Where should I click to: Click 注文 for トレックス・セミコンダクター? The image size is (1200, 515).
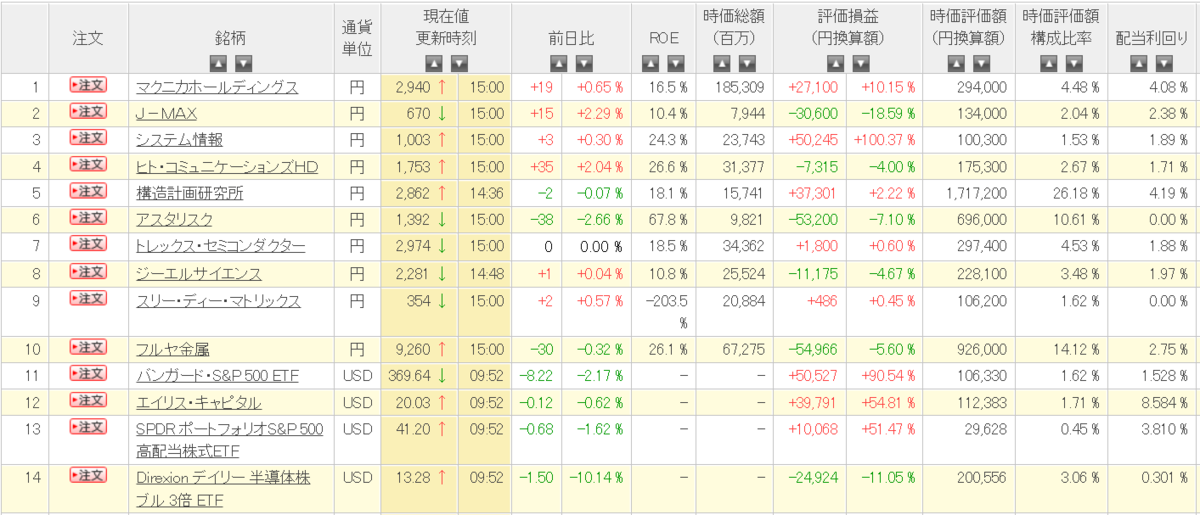(x=88, y=244)
